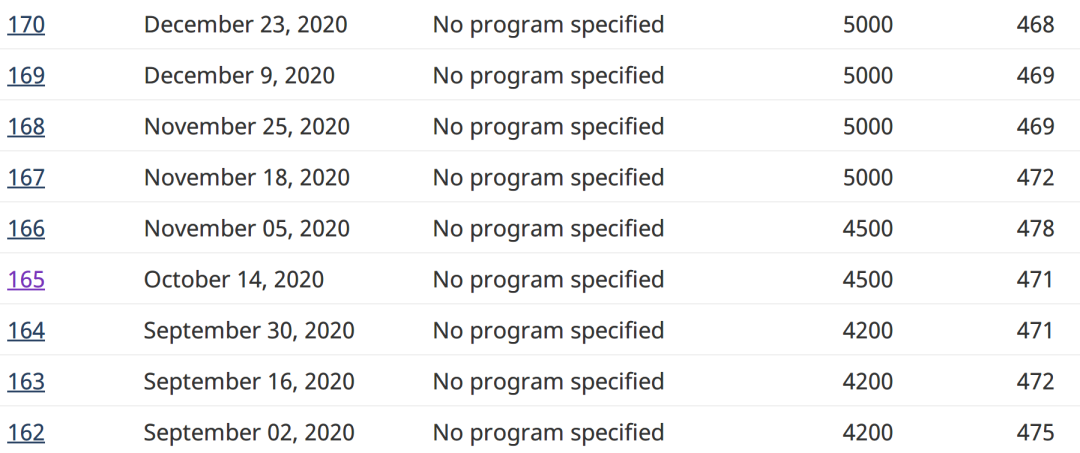
Task: Click the September 02, 2020 date text
Action: (x=249, y=433)
